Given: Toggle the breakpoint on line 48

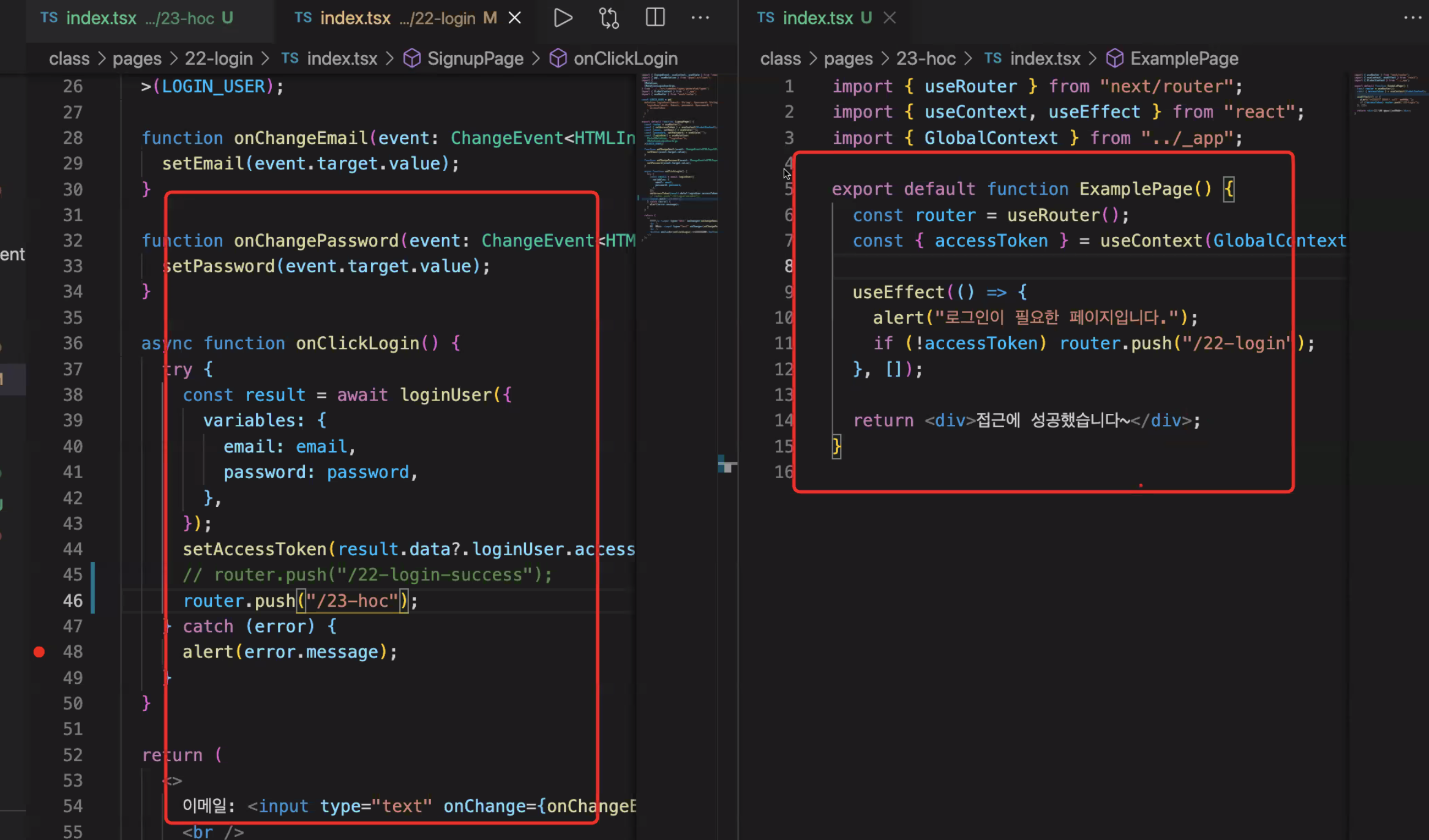Looking at the screenshot, I should tap(39, 652).
